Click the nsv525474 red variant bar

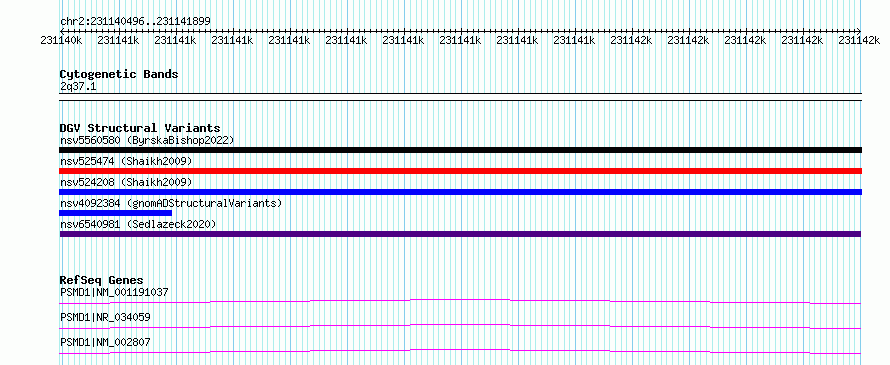coord(460,171)
